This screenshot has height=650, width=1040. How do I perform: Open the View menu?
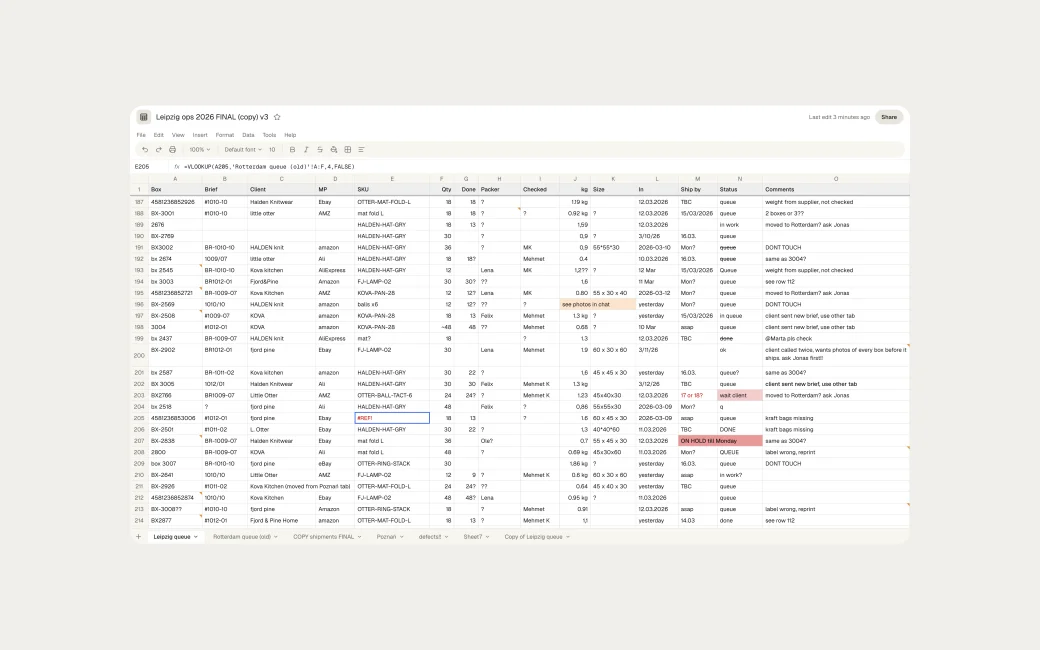click(x=178, y=135)
